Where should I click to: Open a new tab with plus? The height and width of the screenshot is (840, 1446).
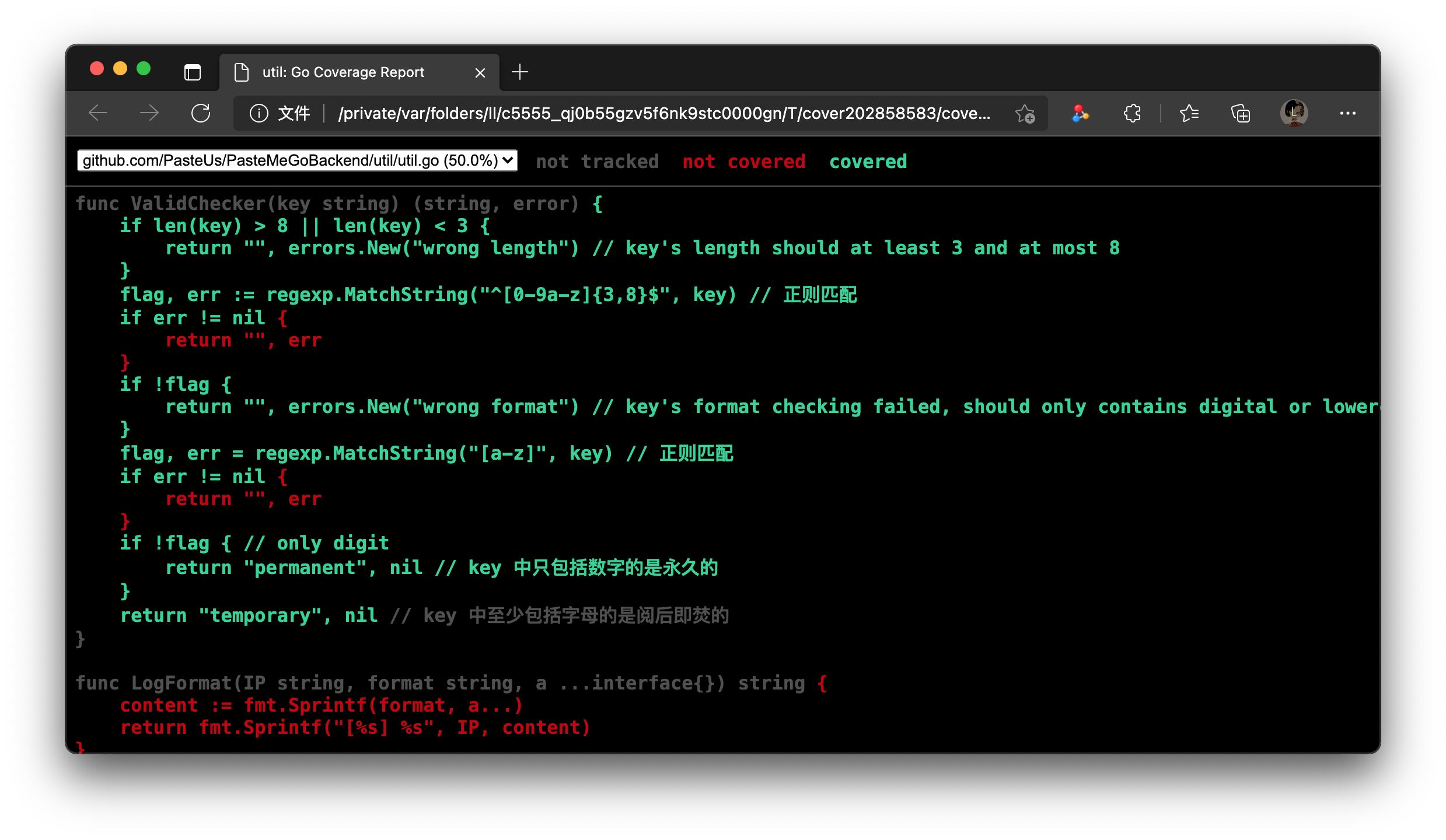(x=519, y=72)
